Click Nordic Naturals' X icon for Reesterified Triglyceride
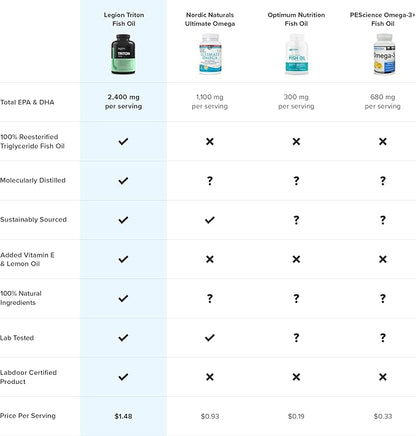 pyautogui.click(x=210, y=142)
